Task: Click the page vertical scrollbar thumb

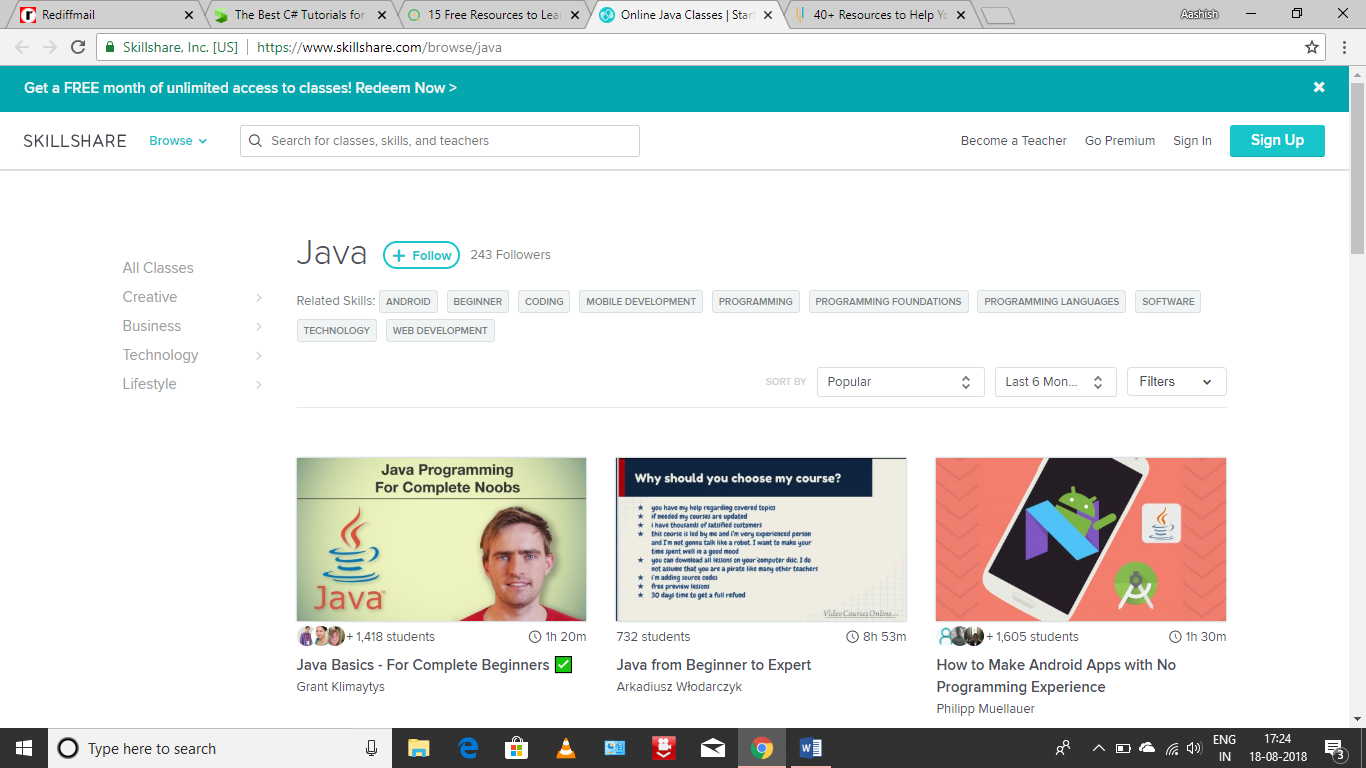Action: point(1357,168)
